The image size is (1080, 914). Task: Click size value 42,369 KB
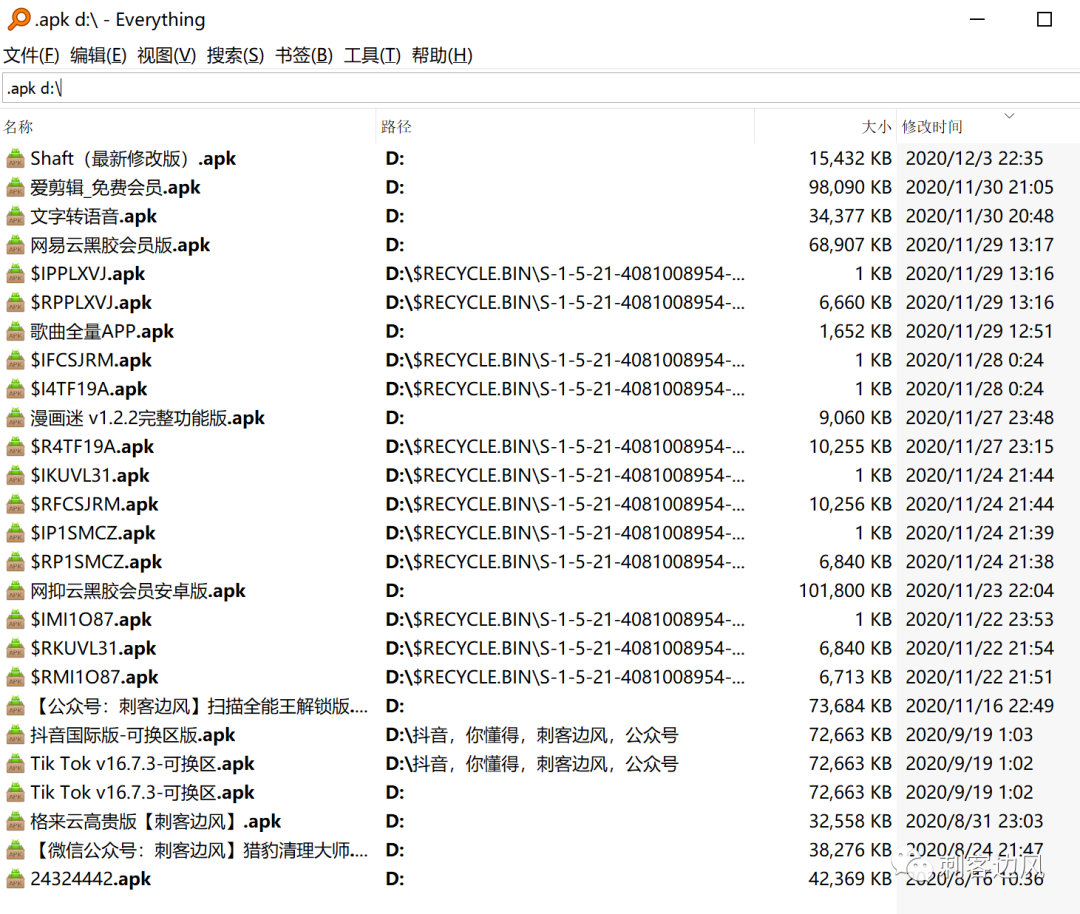point(850,880)
